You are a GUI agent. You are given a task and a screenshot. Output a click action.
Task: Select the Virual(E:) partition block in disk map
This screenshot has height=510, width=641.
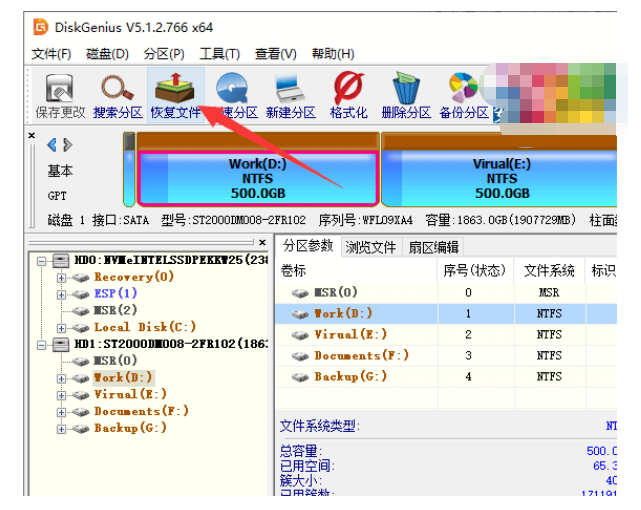point(500,178)
